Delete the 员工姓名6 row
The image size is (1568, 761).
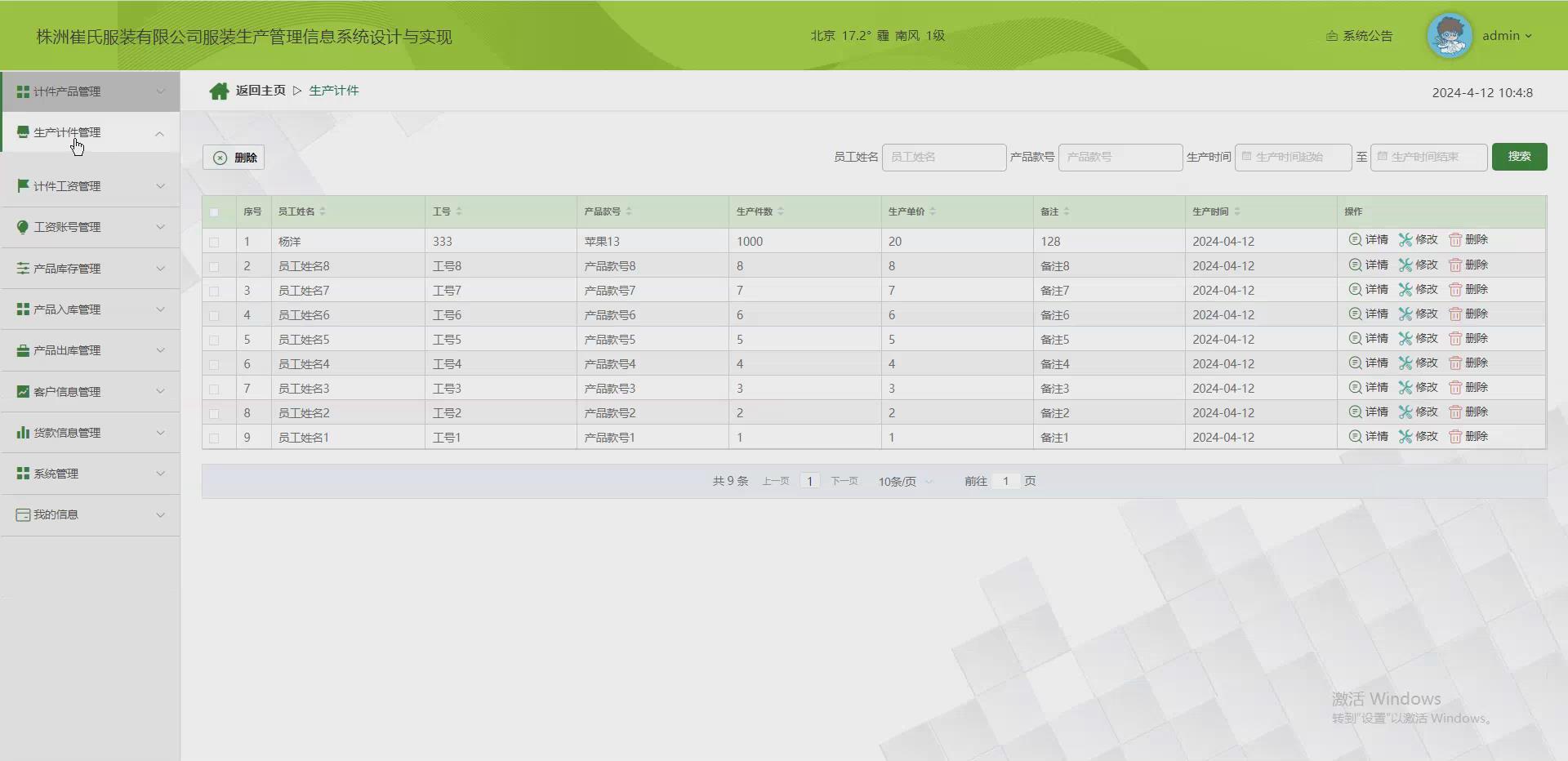pyautogui.click(x=1468, y=314)
